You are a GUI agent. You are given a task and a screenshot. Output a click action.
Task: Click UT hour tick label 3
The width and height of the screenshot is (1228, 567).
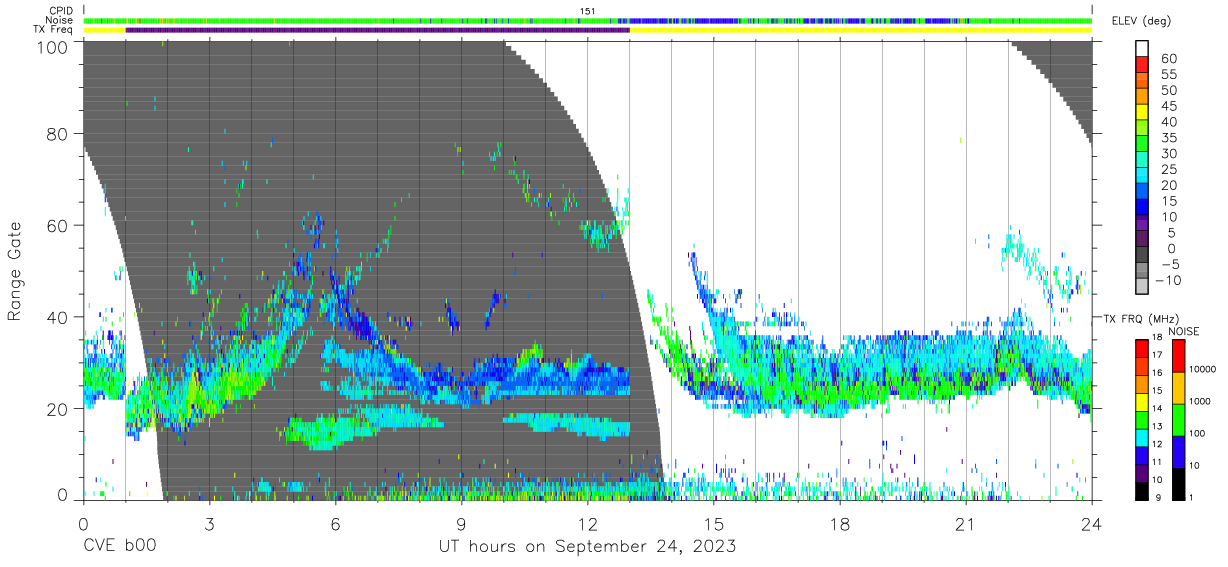tap(209, 524)
